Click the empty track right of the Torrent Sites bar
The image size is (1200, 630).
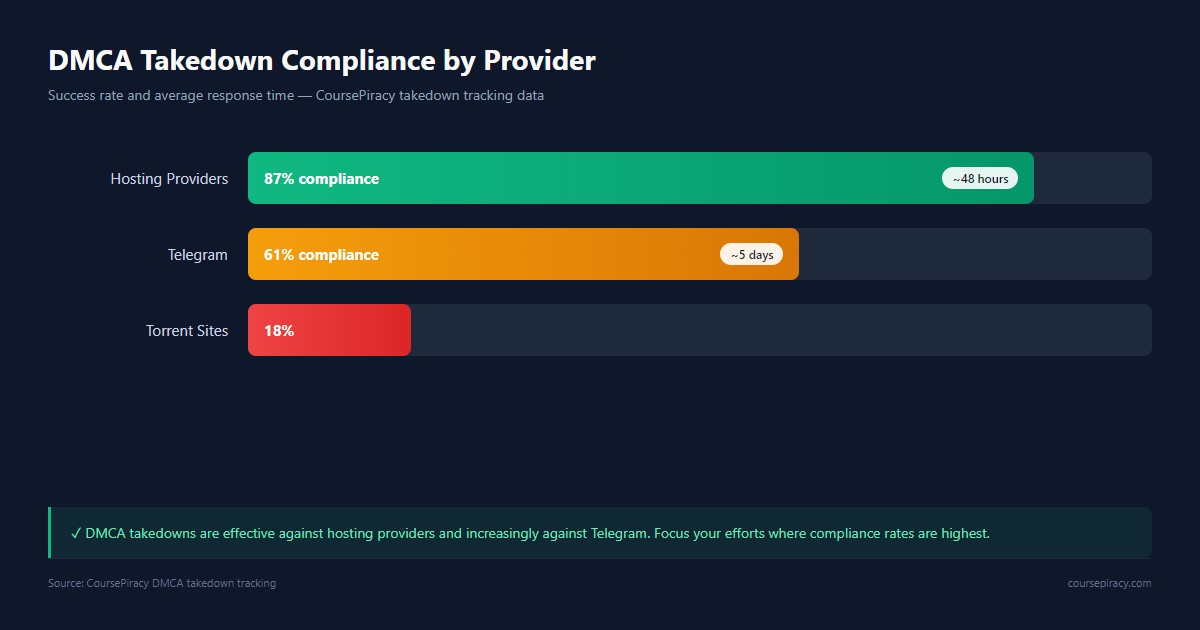point(780,331)
